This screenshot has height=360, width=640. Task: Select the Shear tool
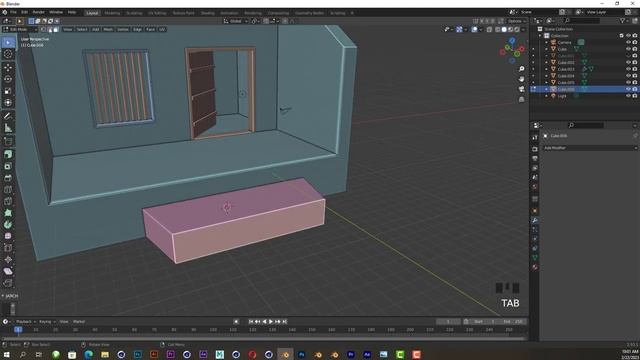[x=8, y=271]
